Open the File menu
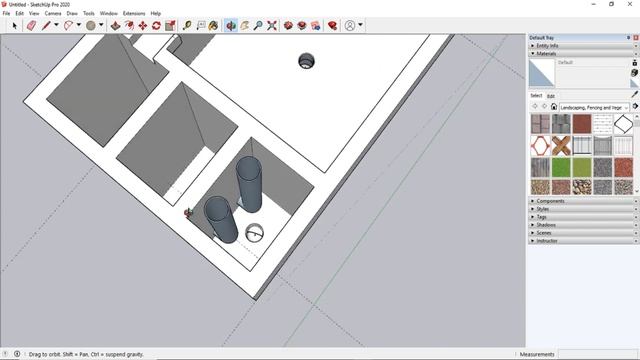 point(7,13)
